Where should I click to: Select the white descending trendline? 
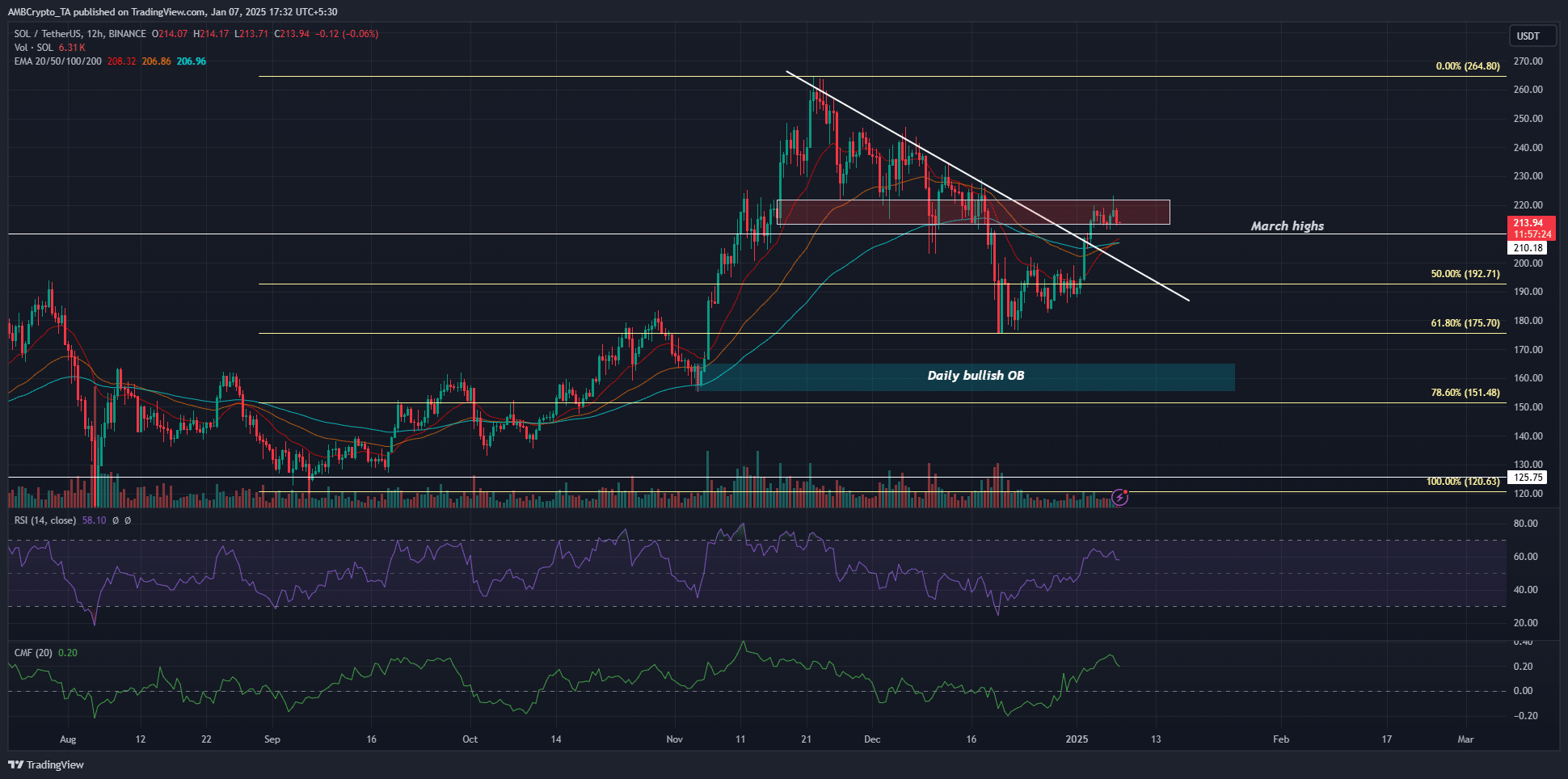[988, 187]
